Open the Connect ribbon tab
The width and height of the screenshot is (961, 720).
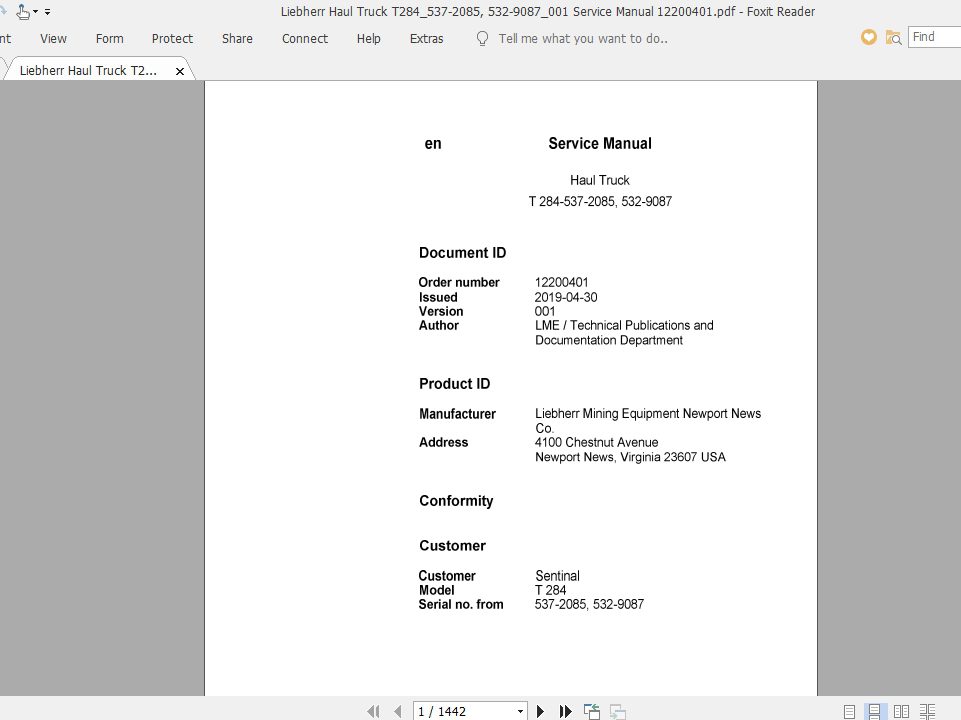(x=305, y=39)
